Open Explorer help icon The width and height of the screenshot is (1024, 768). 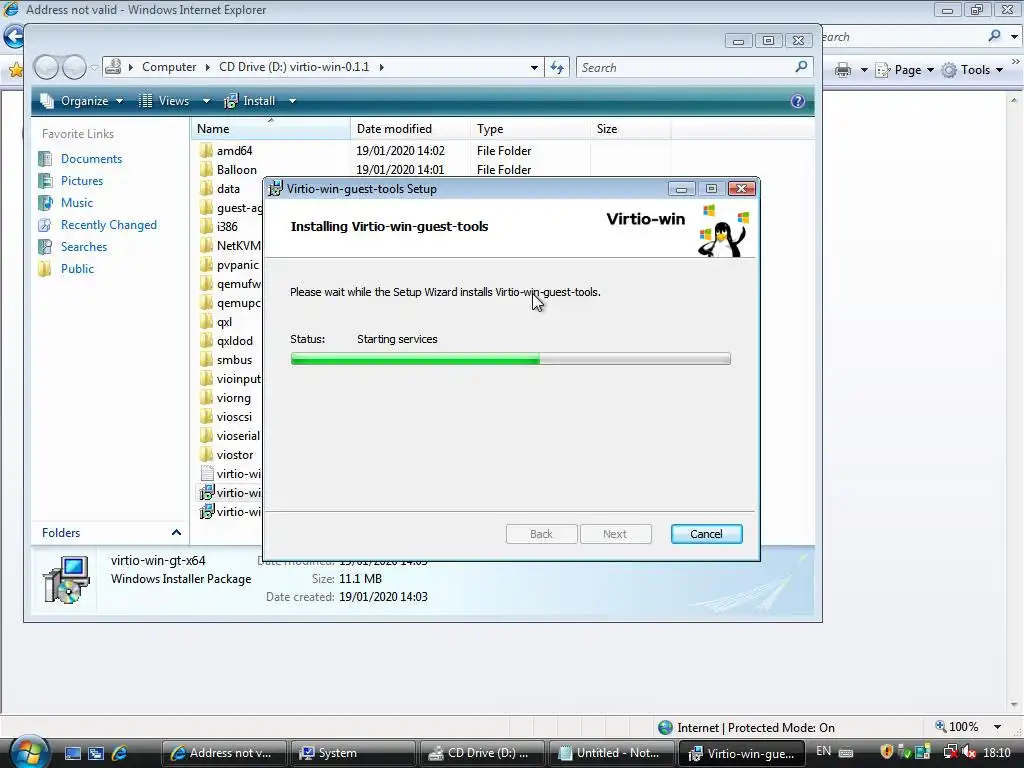(797, 101)
